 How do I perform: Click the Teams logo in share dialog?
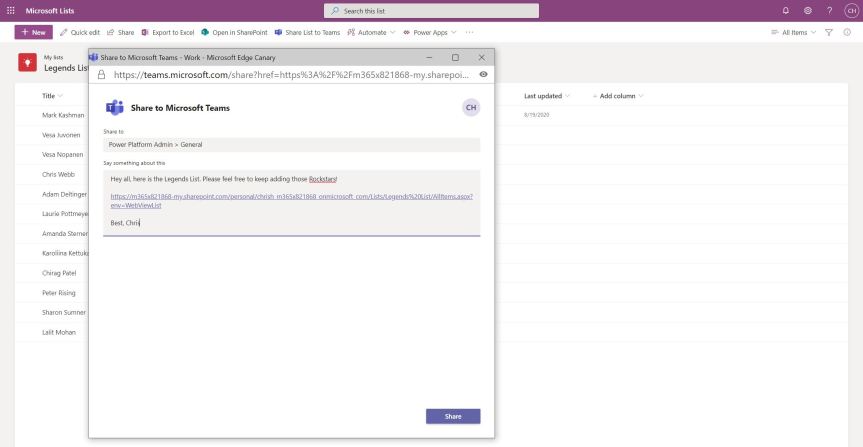(x=114, y=108)
